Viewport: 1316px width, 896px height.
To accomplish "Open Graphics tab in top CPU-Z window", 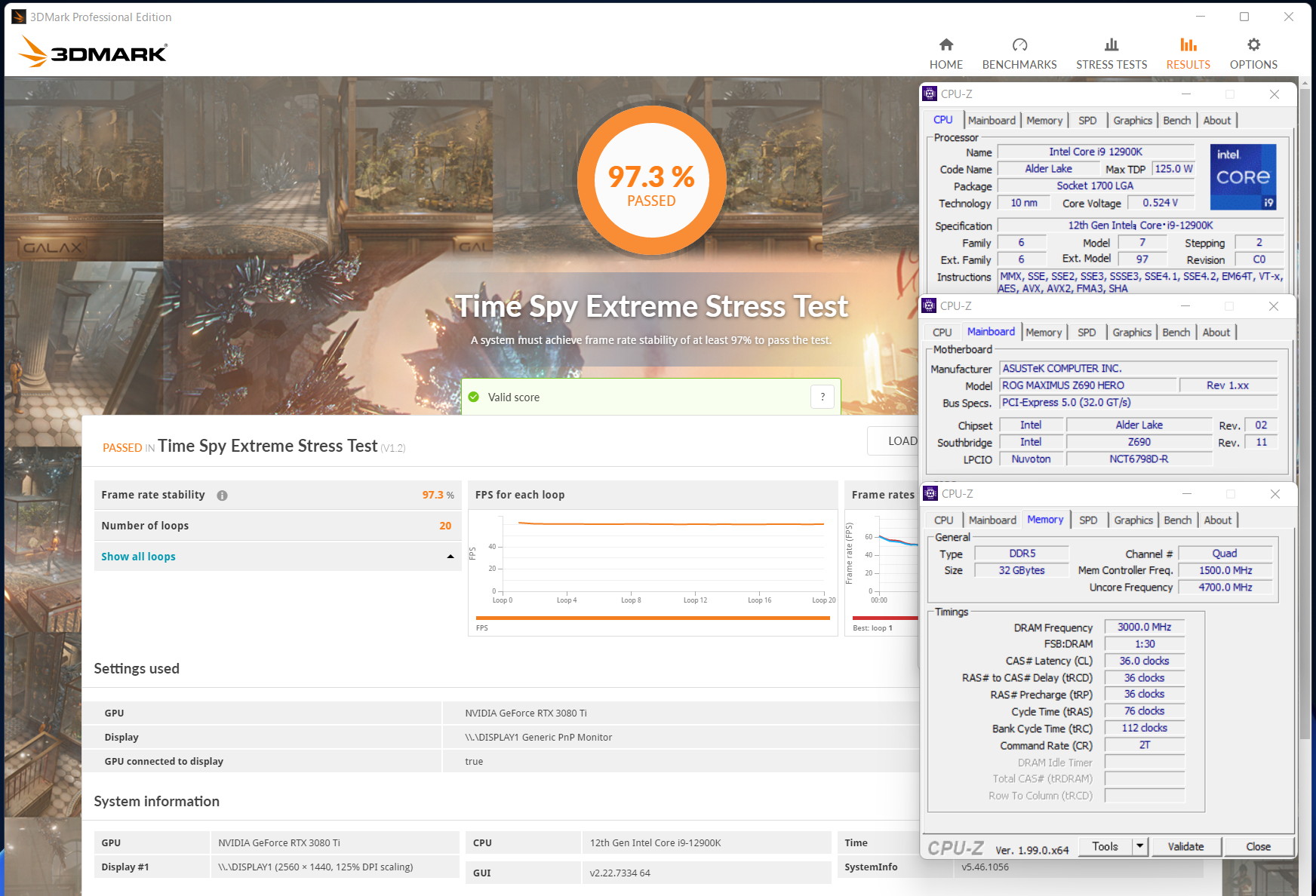I will pos(1133,121).
